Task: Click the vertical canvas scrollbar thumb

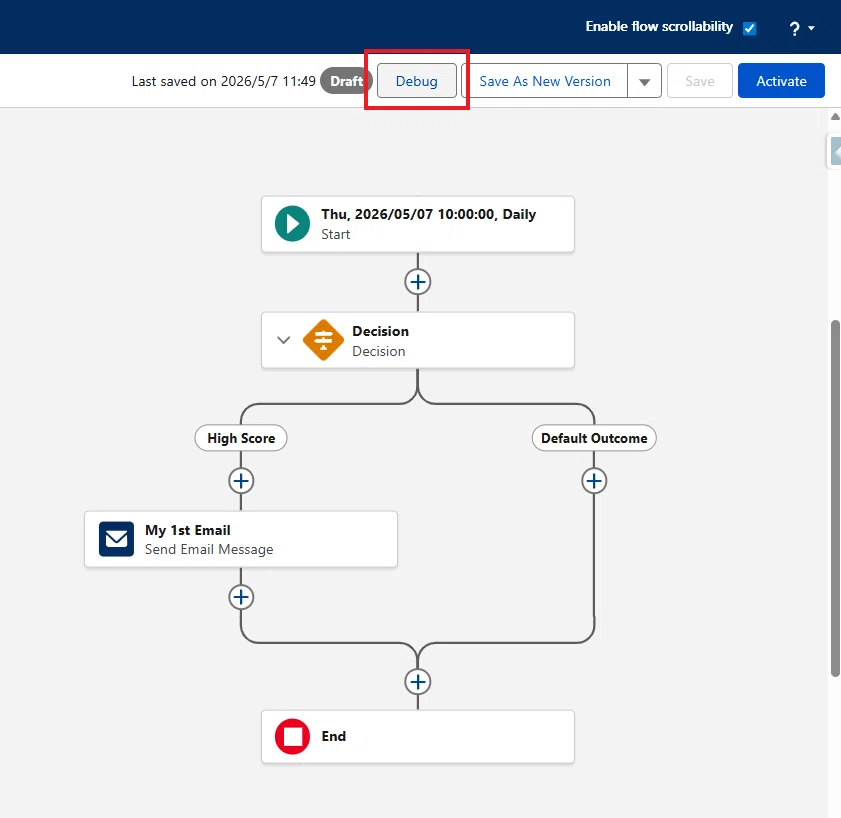Action: click(x=835, y=498)
